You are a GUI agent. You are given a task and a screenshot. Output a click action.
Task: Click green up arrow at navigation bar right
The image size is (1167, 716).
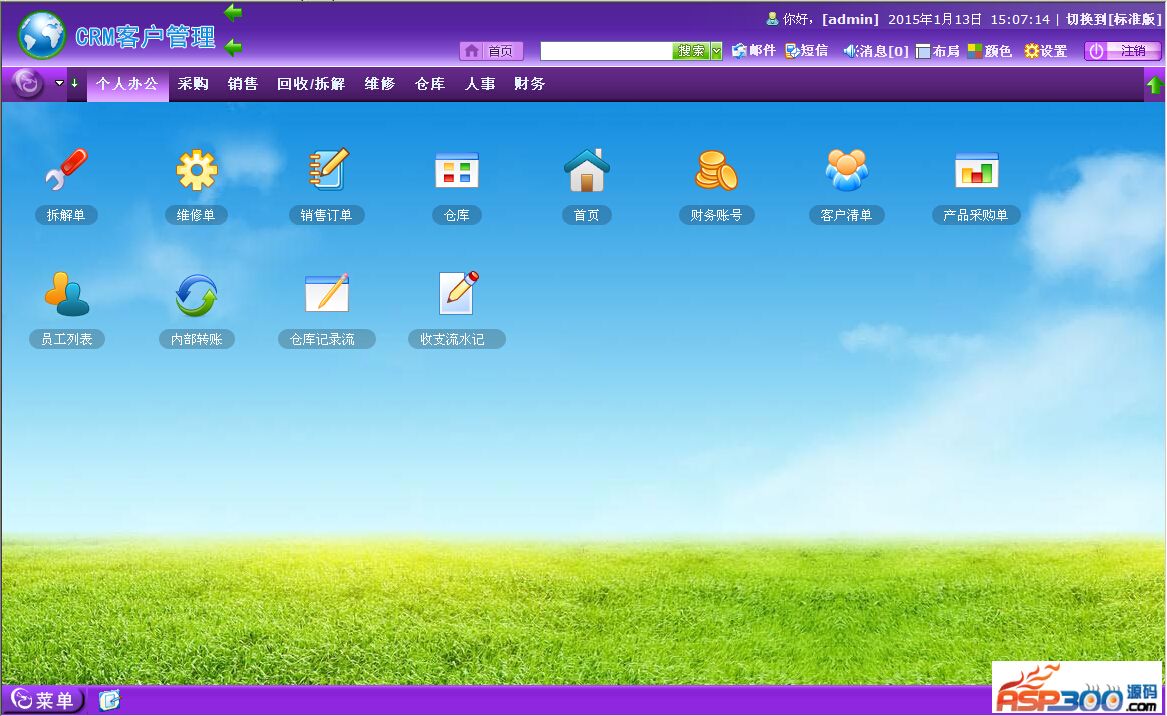pyautogui.click(x=1154, y=87)
